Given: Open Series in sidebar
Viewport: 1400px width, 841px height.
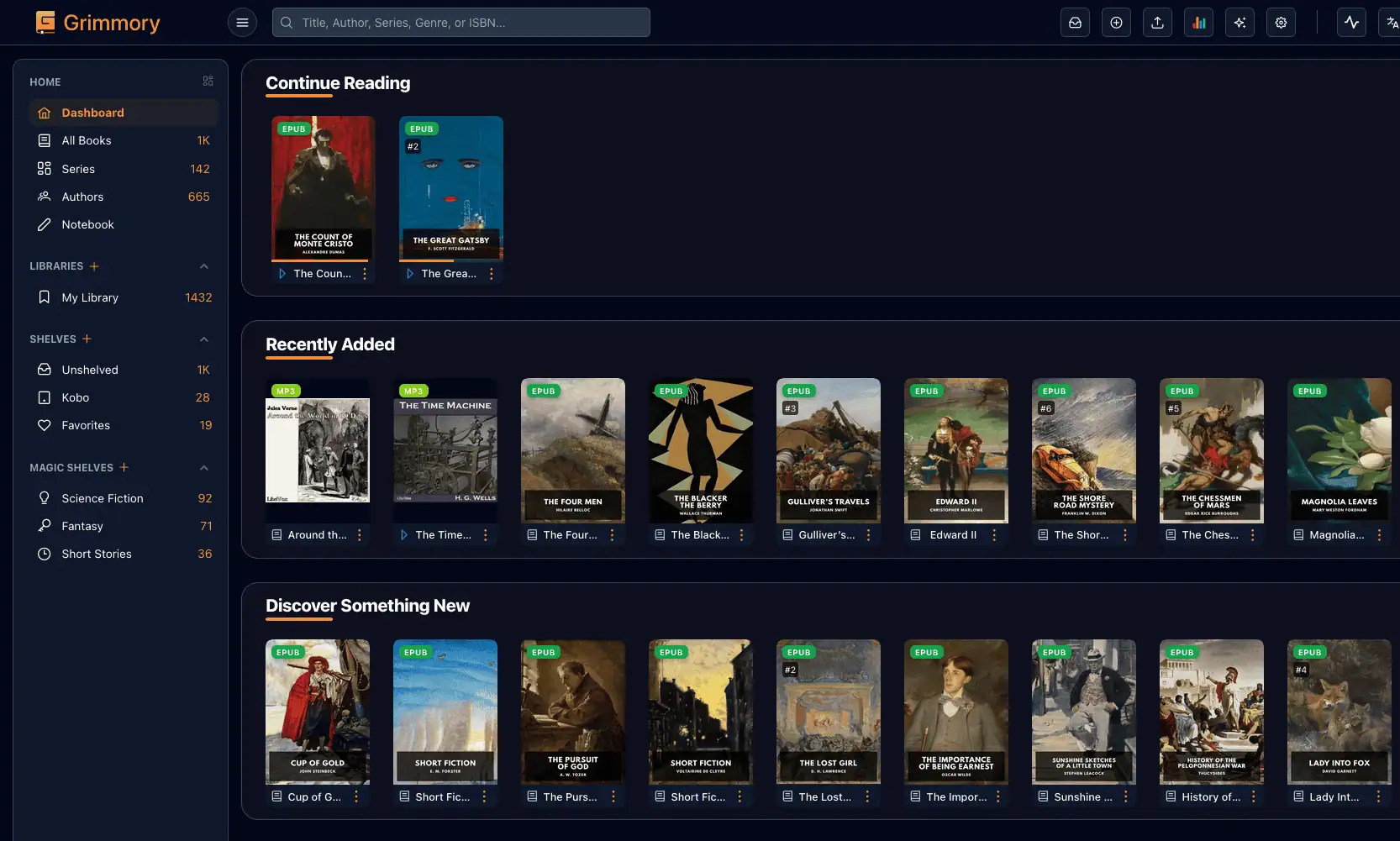Looking at the screenshot, I should 123,169.
